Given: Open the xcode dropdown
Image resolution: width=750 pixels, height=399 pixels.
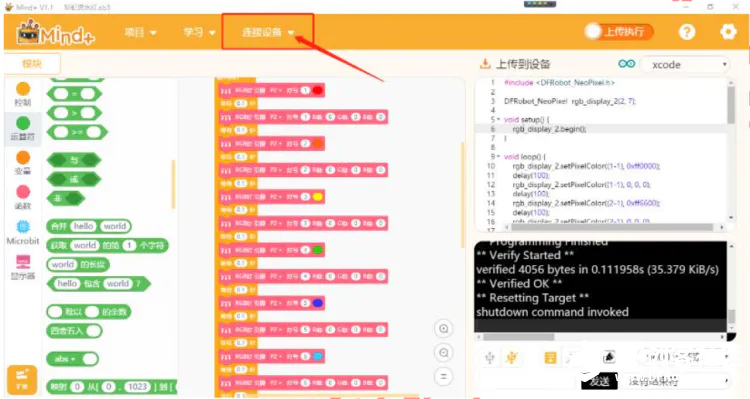Looking at the screenshot, I should click(685, 65).
